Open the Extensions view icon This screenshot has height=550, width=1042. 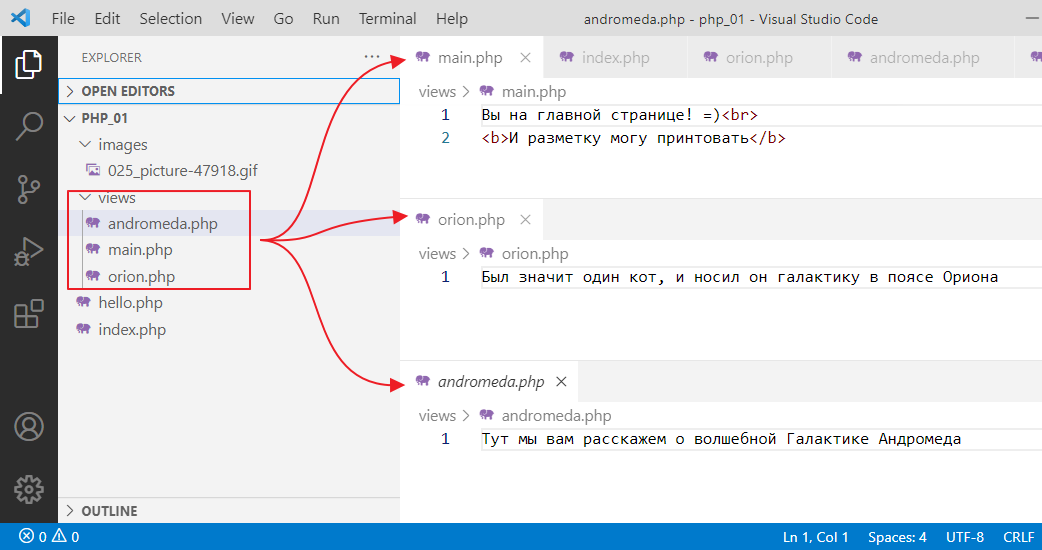point(28,314)
